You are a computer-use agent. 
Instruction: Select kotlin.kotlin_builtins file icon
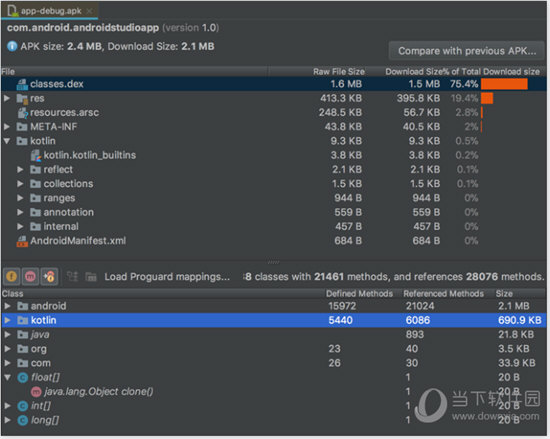[x=36, y=155]
